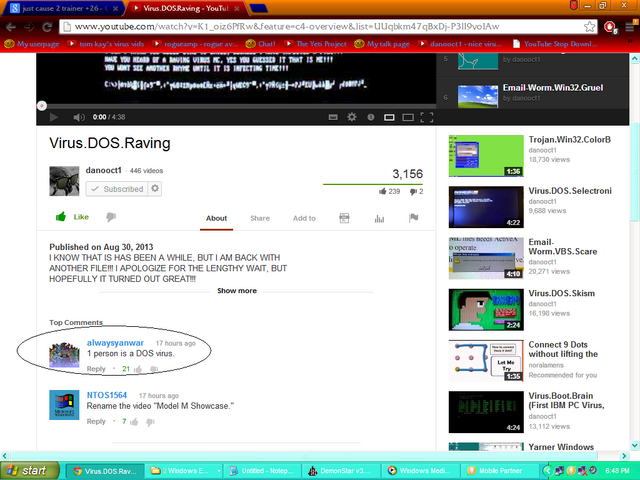The height and width of the screenshot is (480, 640).
Task: Click the red extension icon in toolbar
Action: pos(610,27)
